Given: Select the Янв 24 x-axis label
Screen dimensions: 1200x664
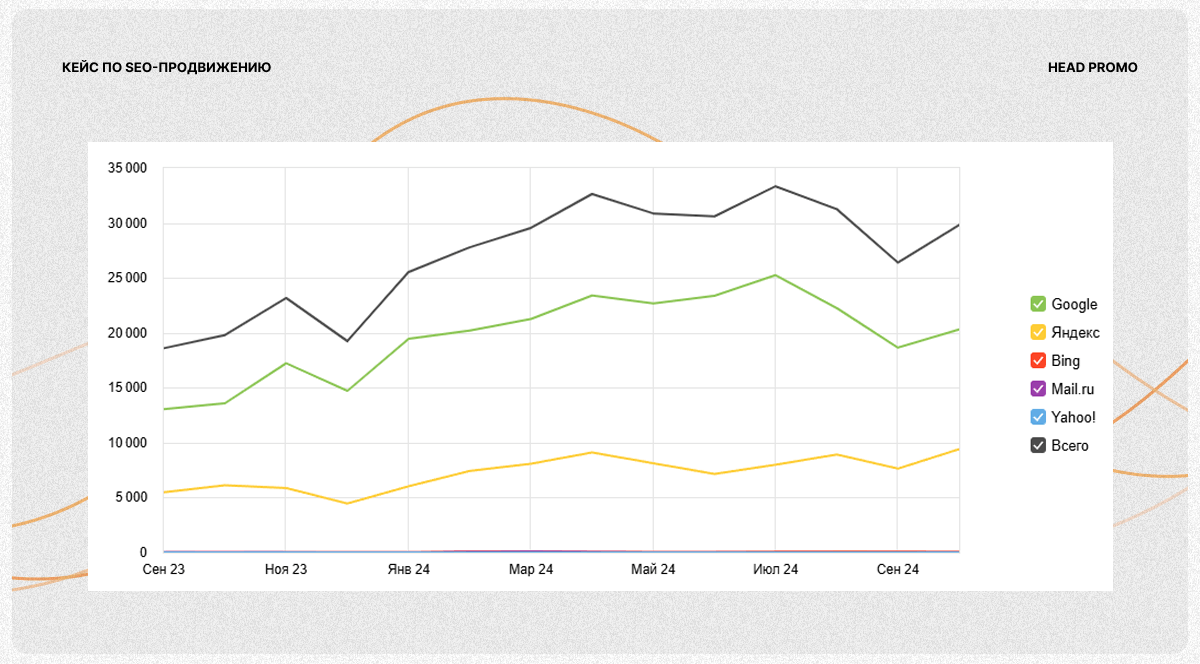Looking at the screenshot, I should pos(408,570).
